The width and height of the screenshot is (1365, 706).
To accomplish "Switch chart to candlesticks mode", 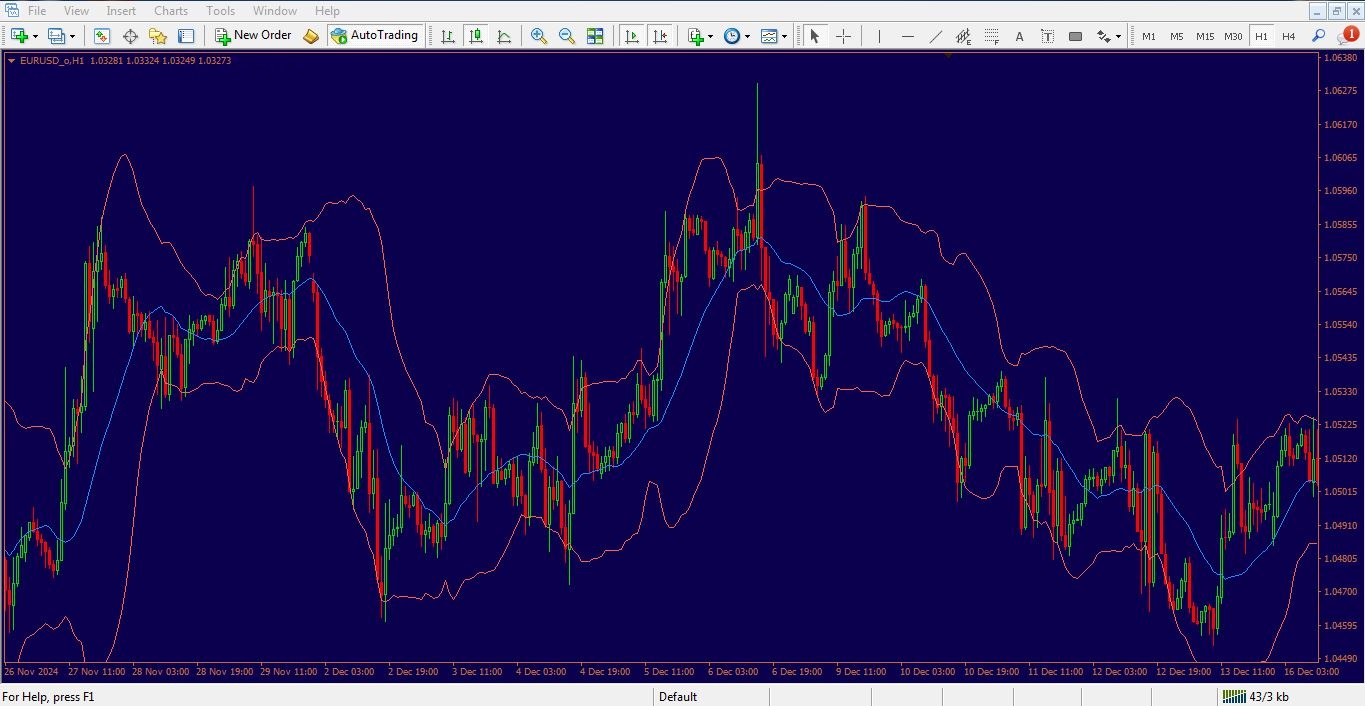I will click(476, 36).
